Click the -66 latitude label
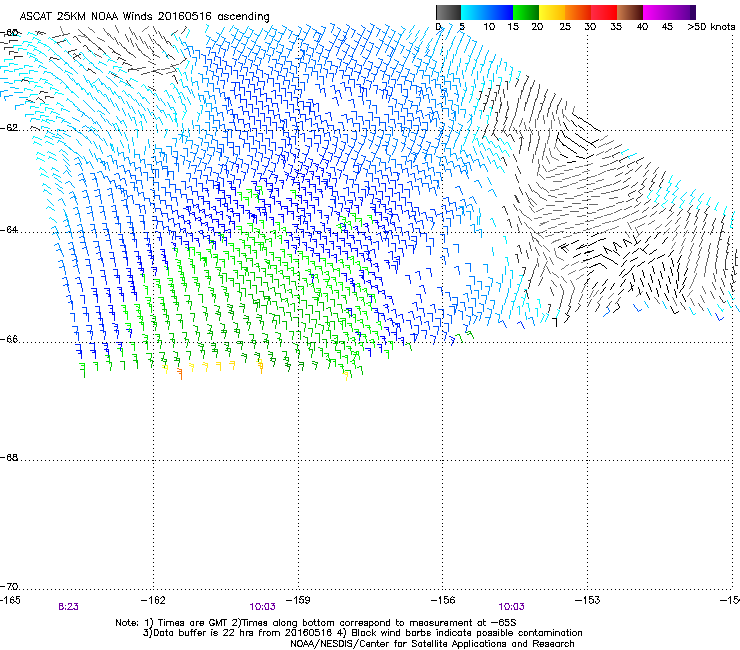Image resolution: width=740 pixels, height=650 pixels. 9,340
